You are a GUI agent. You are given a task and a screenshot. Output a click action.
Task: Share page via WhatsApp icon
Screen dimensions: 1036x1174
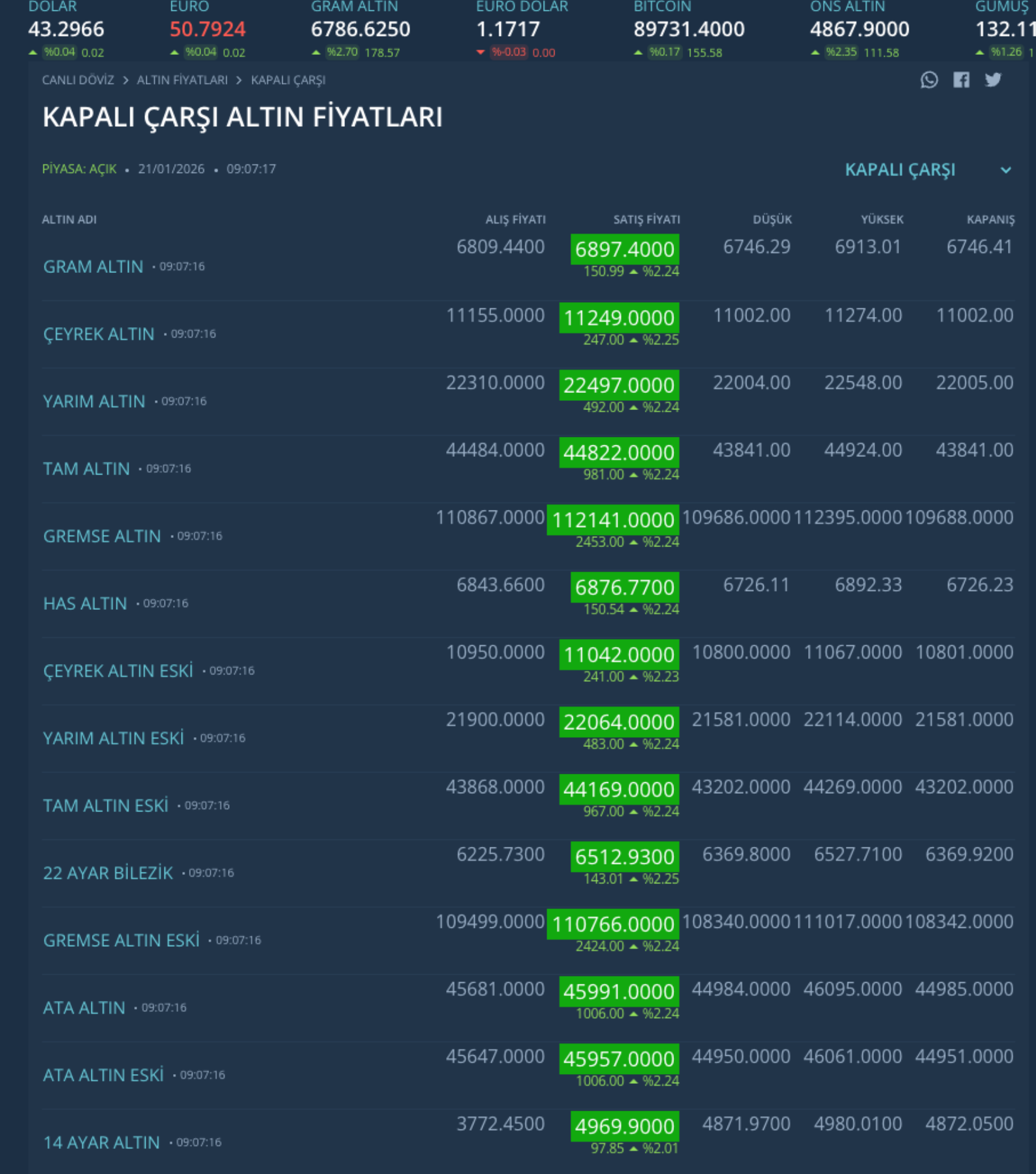[929, 80]
